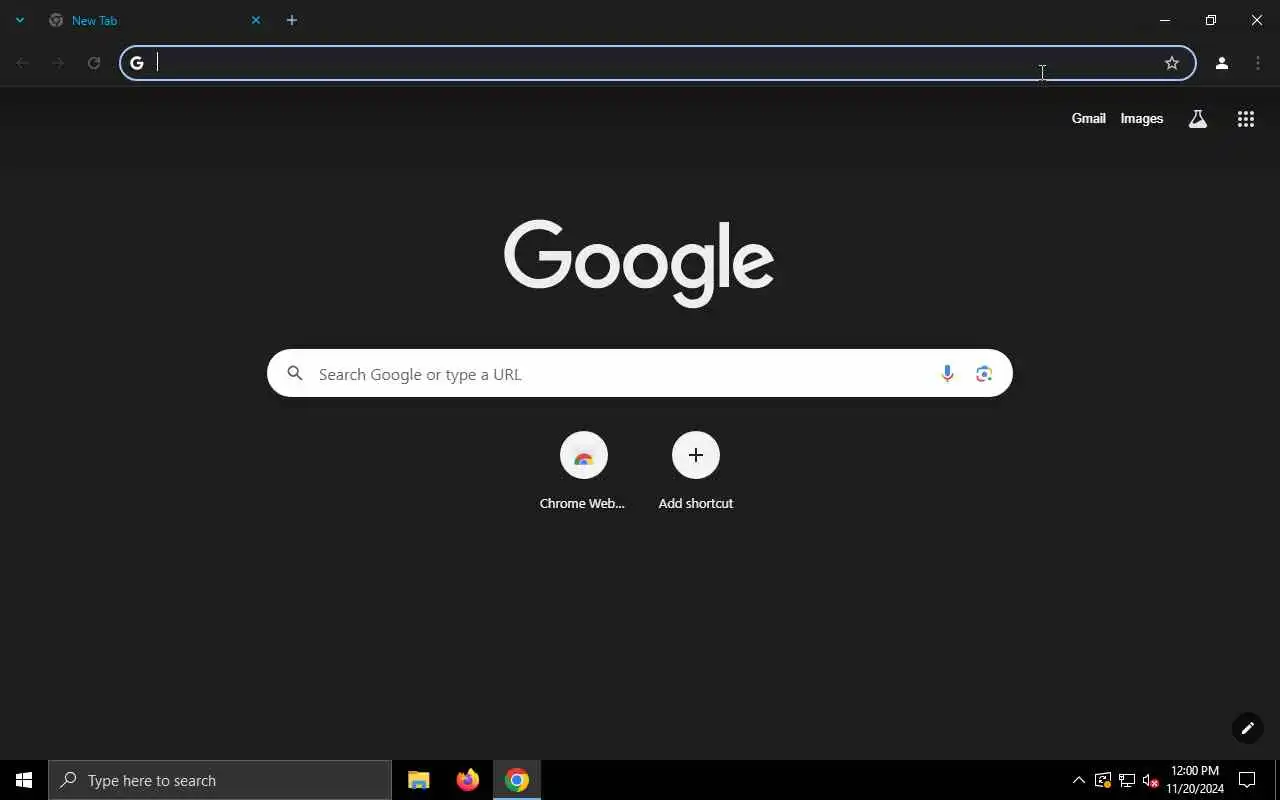Screen dimensions: 1280x800
Task: Open the clock showing 12:00 PM
Action: (1195, 780)
